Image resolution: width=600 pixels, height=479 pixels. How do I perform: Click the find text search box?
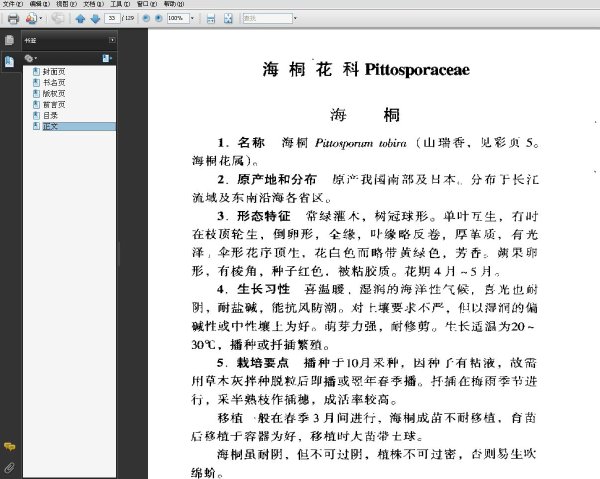[x=268, y=18]
